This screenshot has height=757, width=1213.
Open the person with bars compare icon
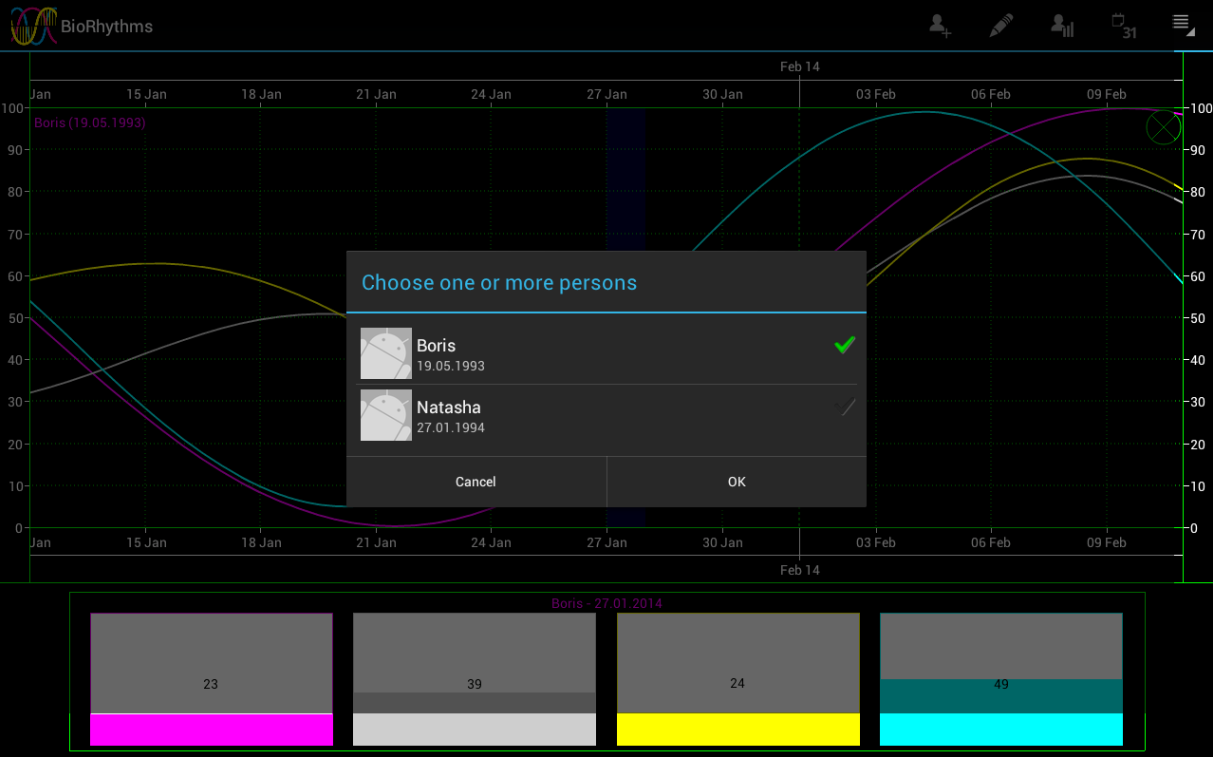click(x=1062, y=26)
